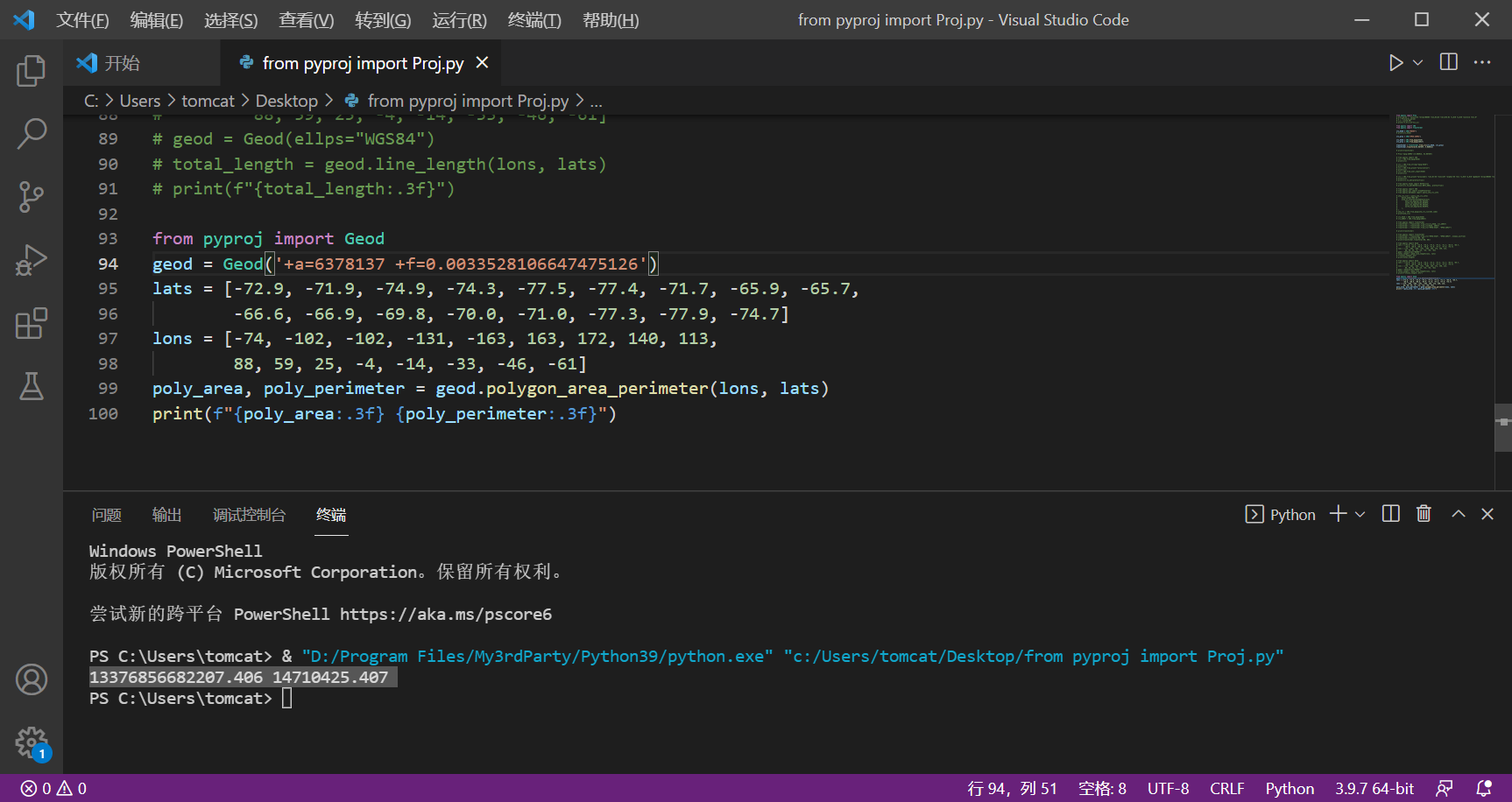Expand the run options dropdown arrow
Screen dimensions: 1512x802
click(x=1418, y=63)
